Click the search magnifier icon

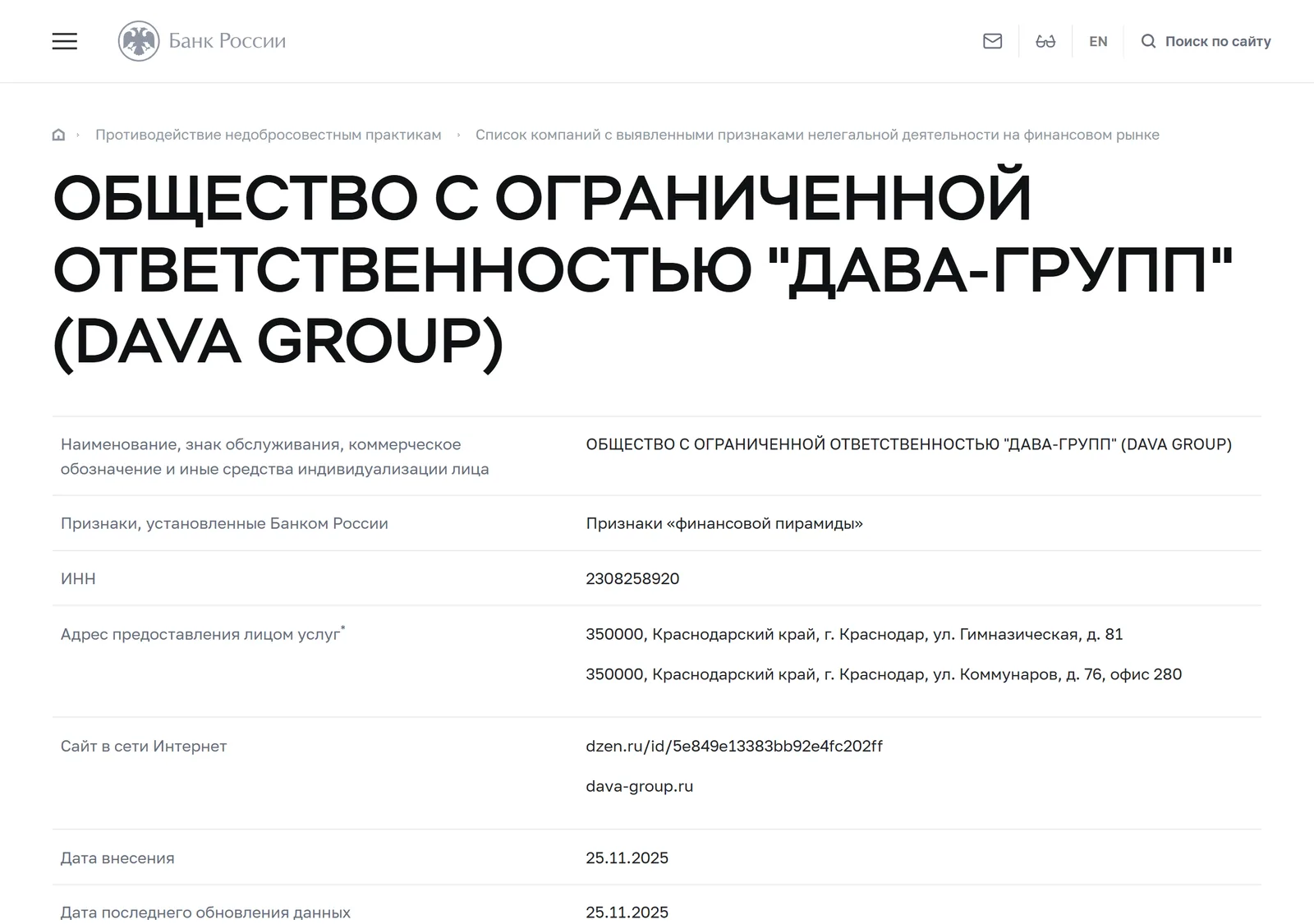(x=1148, y=41)
